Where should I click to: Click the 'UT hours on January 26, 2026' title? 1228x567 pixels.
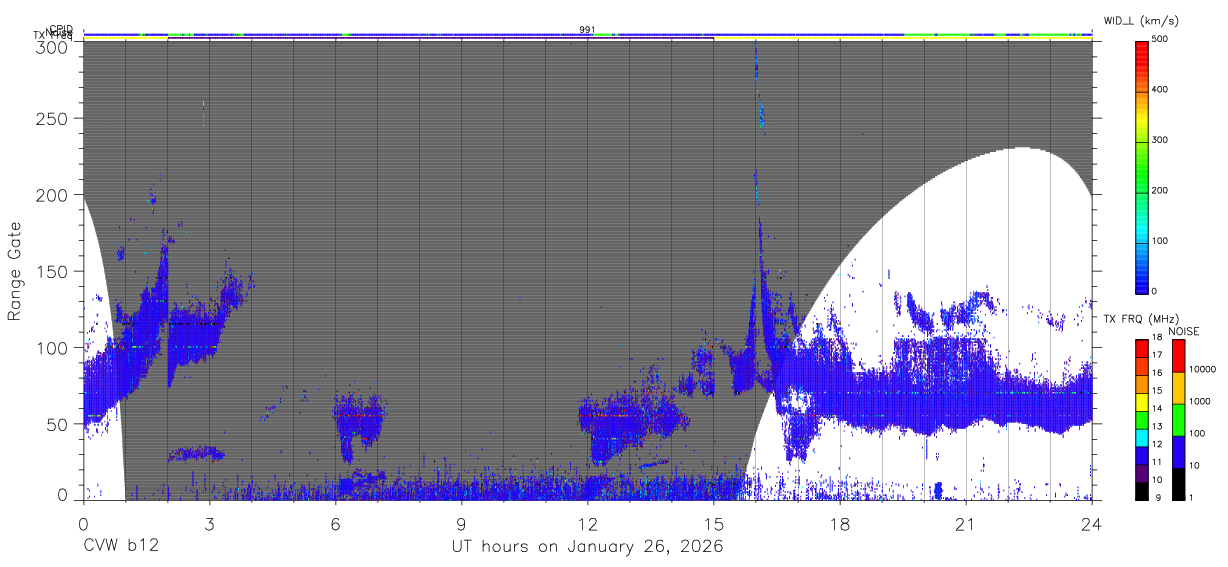[x=587, y=547]
